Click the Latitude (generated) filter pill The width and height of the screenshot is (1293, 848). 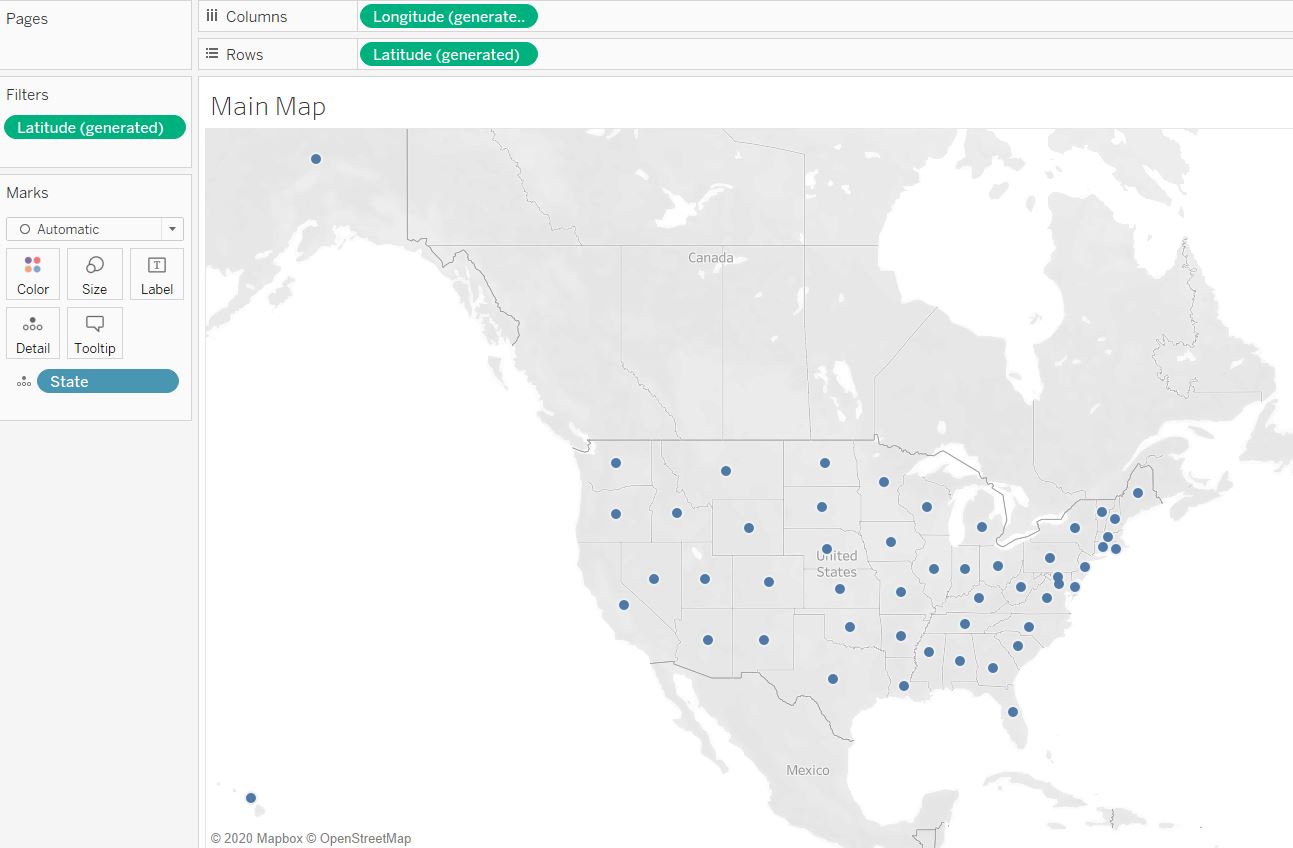click(94, 127)
